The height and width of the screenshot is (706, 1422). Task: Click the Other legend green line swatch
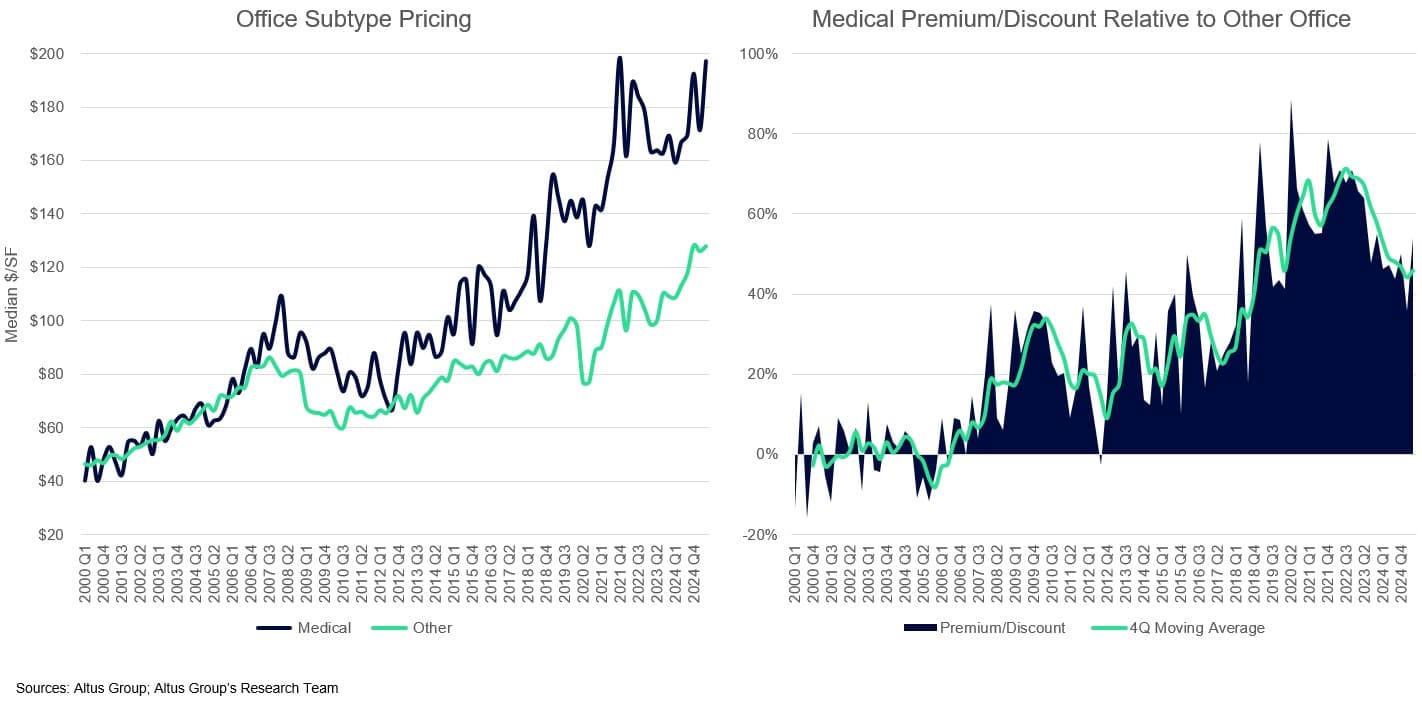pyautogui.click(x=390, y=628)
